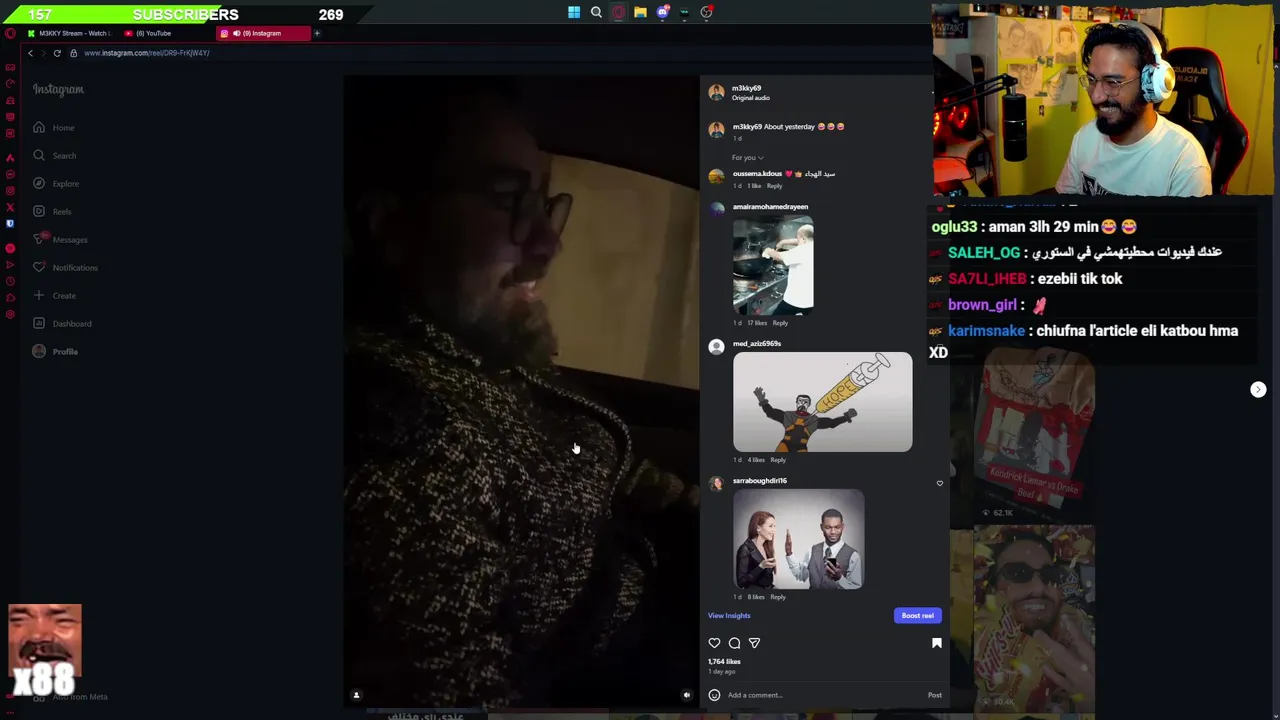This screenshot has width=1280, height=720.
Task: Open Instagram Search in sidebar
Action: pyautogui.click(x=54, y=156)
